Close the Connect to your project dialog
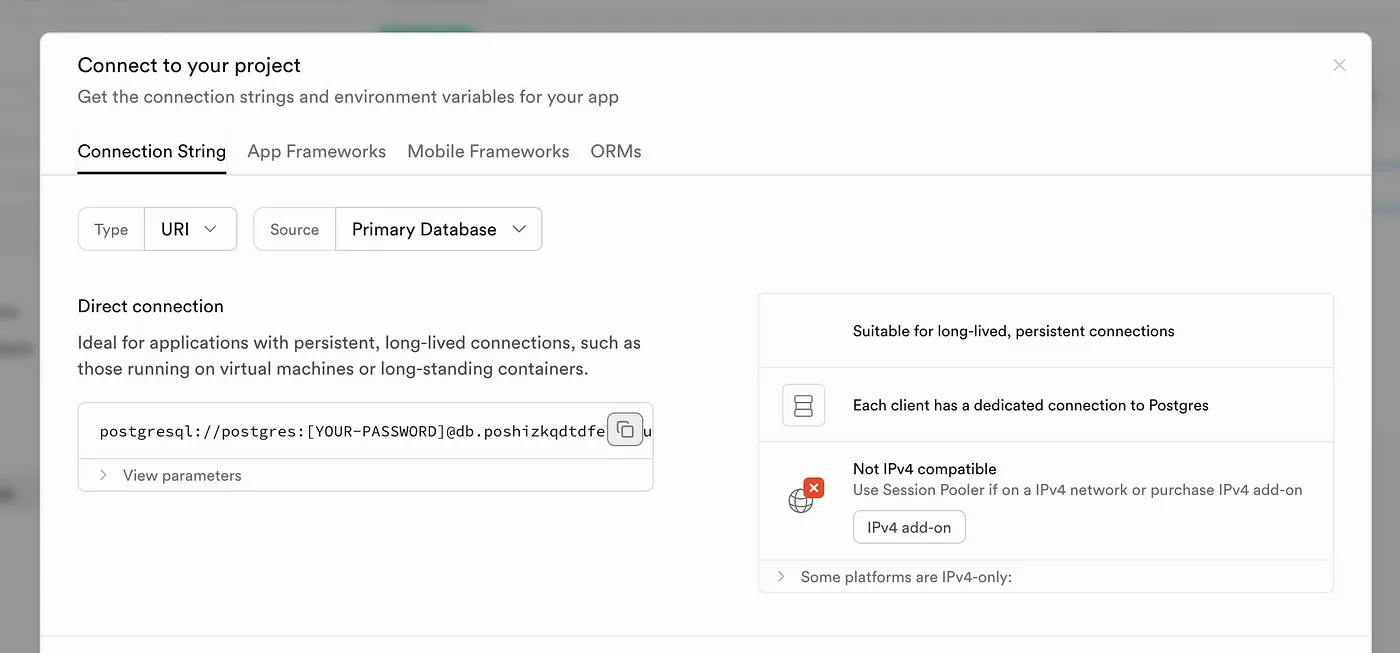1400x653 pixels. (1339, 65)
